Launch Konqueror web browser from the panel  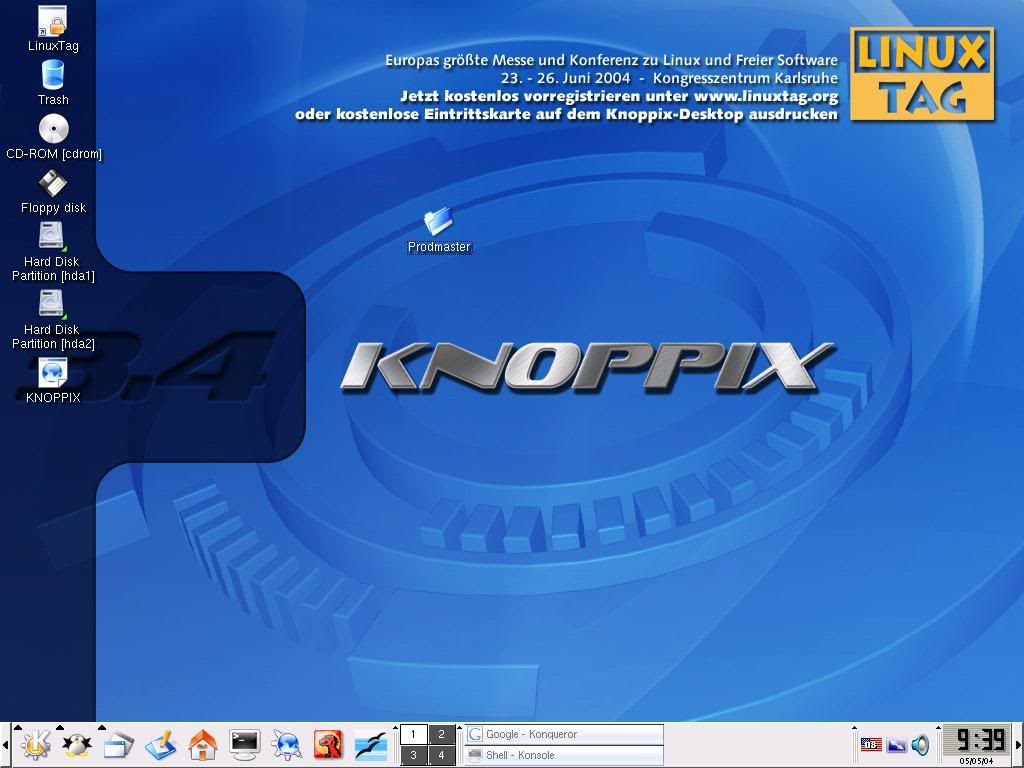[287, 744]
